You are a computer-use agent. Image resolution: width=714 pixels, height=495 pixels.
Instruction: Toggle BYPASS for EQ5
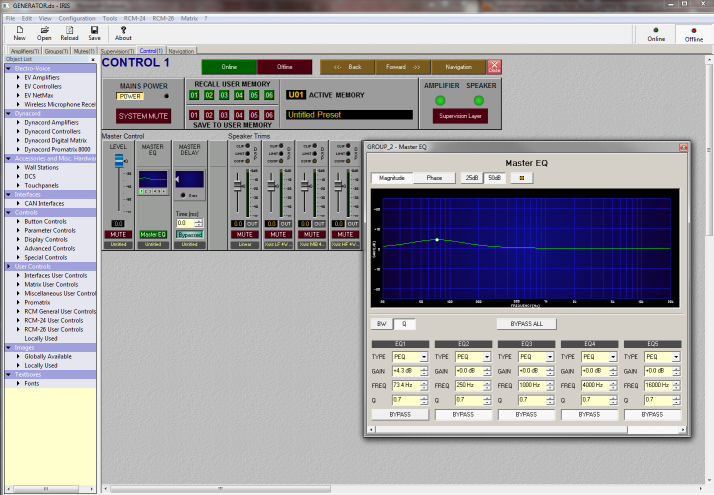[x=653, y=414]
